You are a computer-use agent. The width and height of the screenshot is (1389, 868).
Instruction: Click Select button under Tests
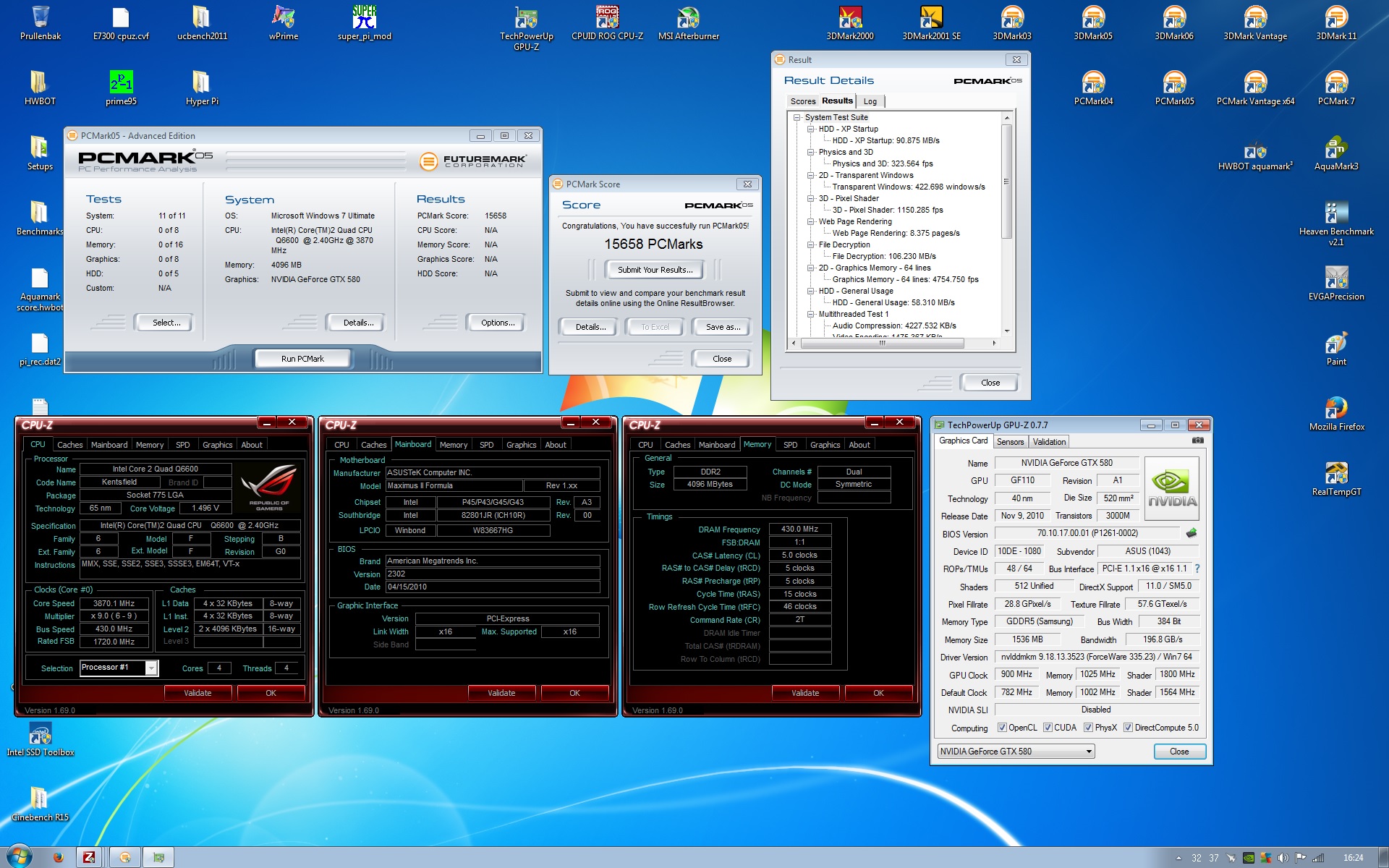tap(166, 323)
